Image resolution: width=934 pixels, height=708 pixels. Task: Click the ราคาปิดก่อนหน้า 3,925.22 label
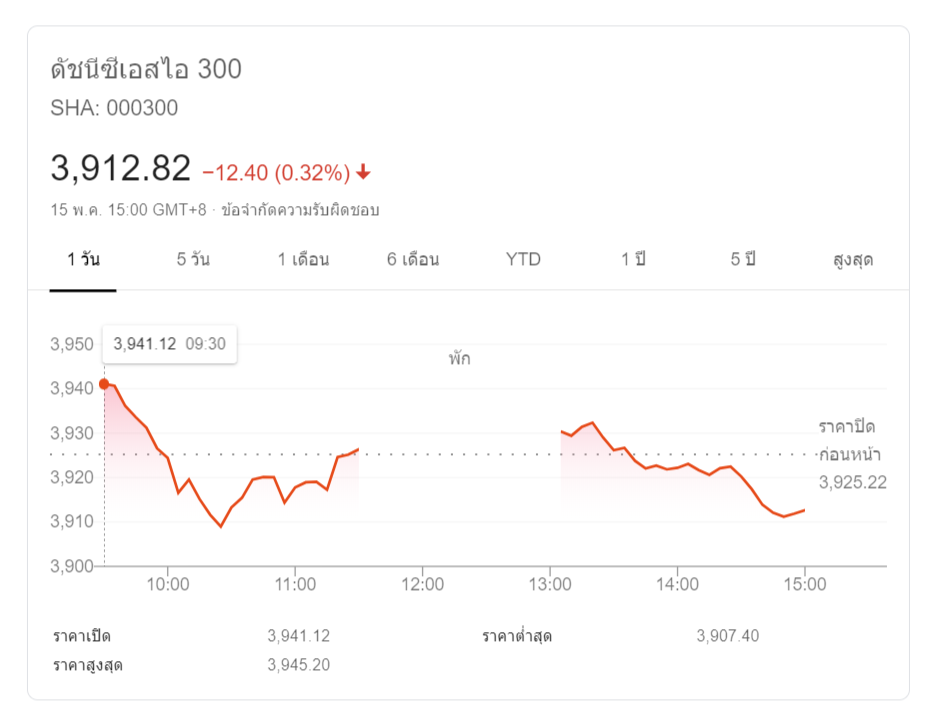[852, 455]
